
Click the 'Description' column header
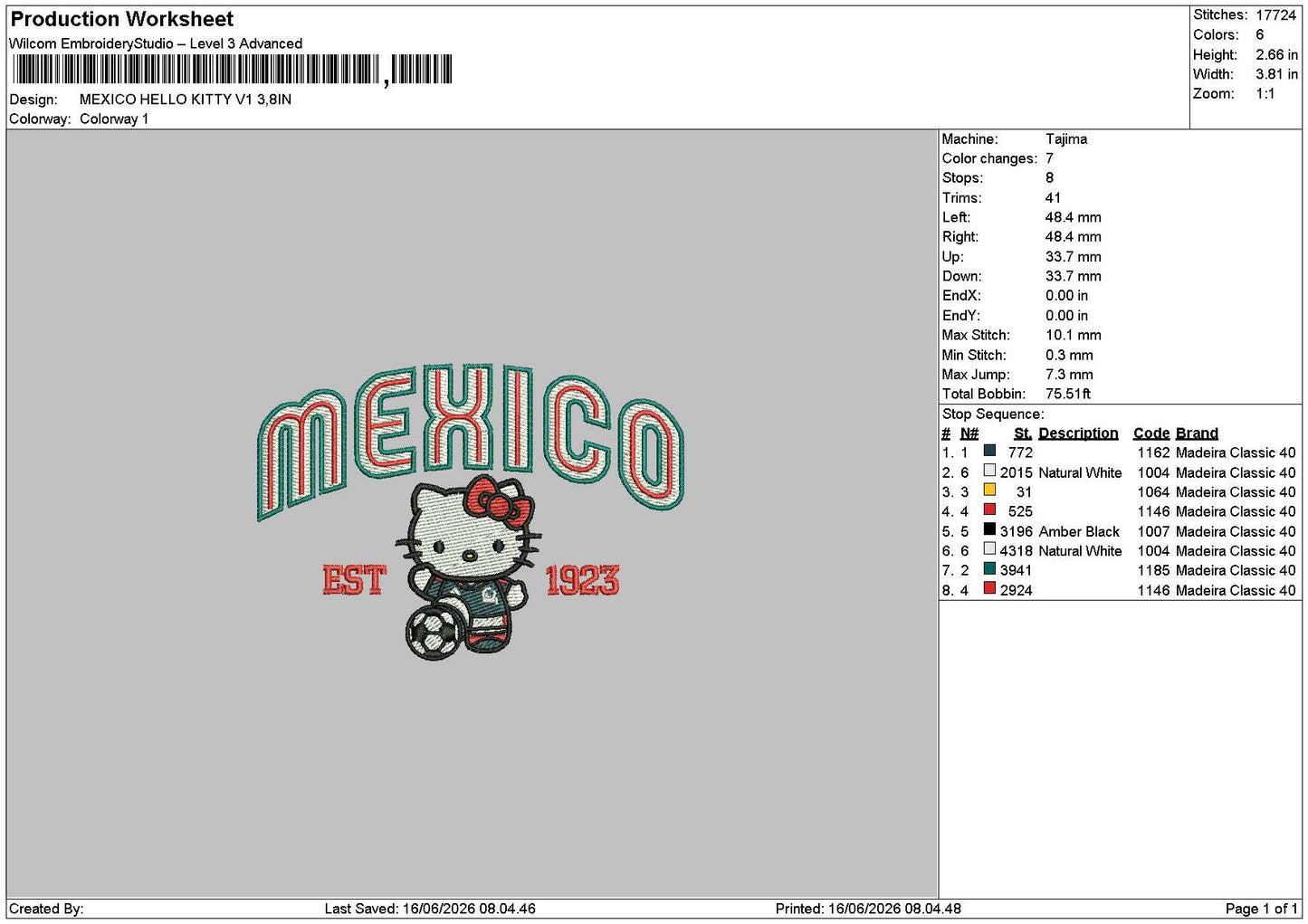tap(1078, 433)
